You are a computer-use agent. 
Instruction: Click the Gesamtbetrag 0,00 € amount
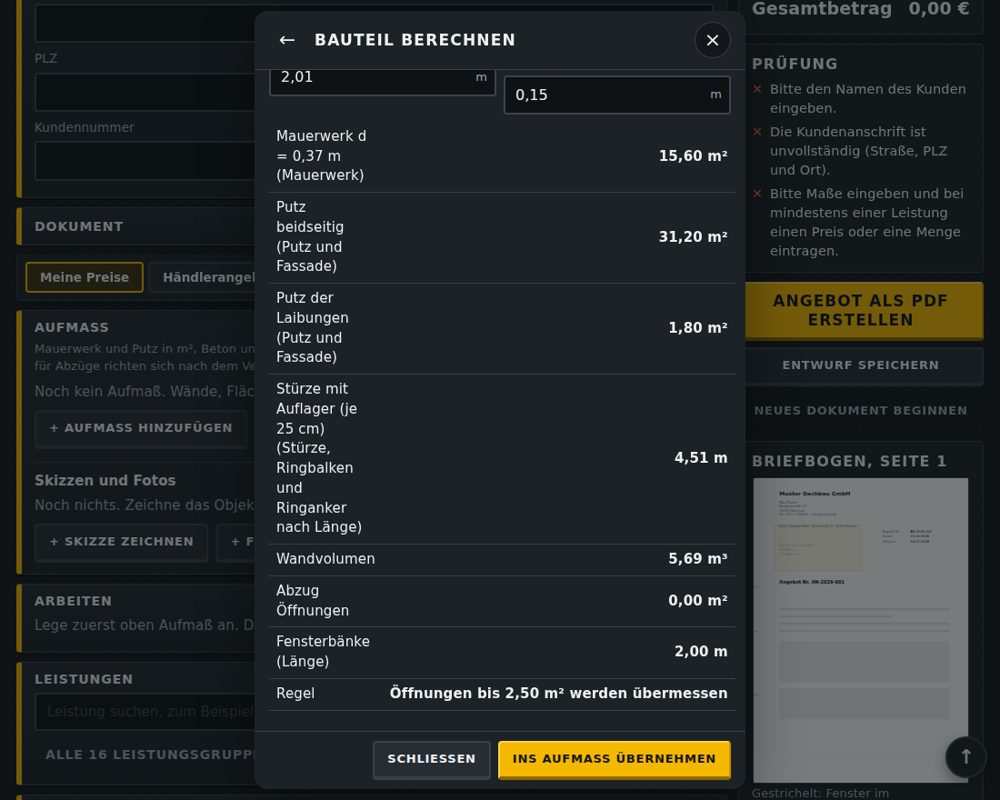click(939, 9)
